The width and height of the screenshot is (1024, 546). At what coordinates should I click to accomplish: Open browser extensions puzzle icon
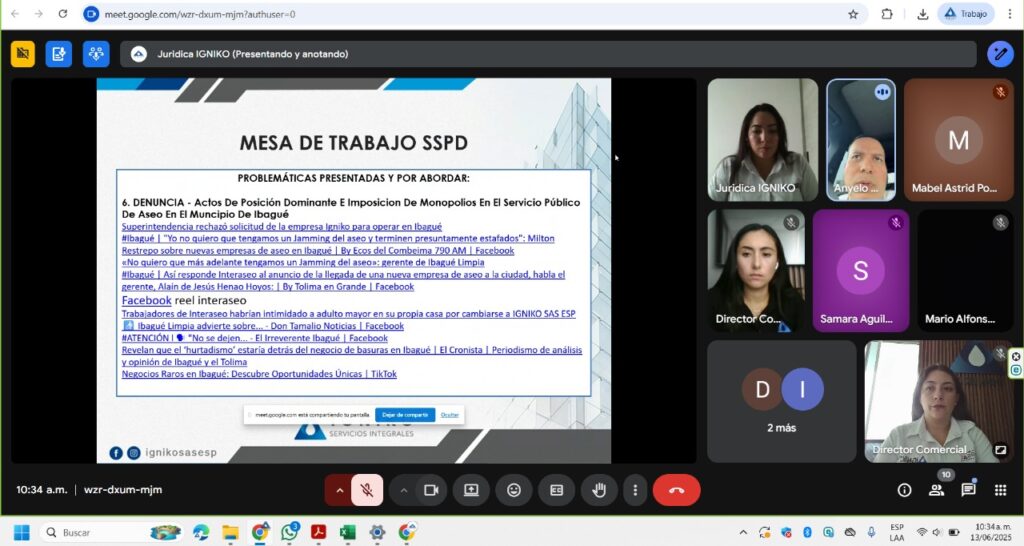pyautogui.click(x=887, y=14)
